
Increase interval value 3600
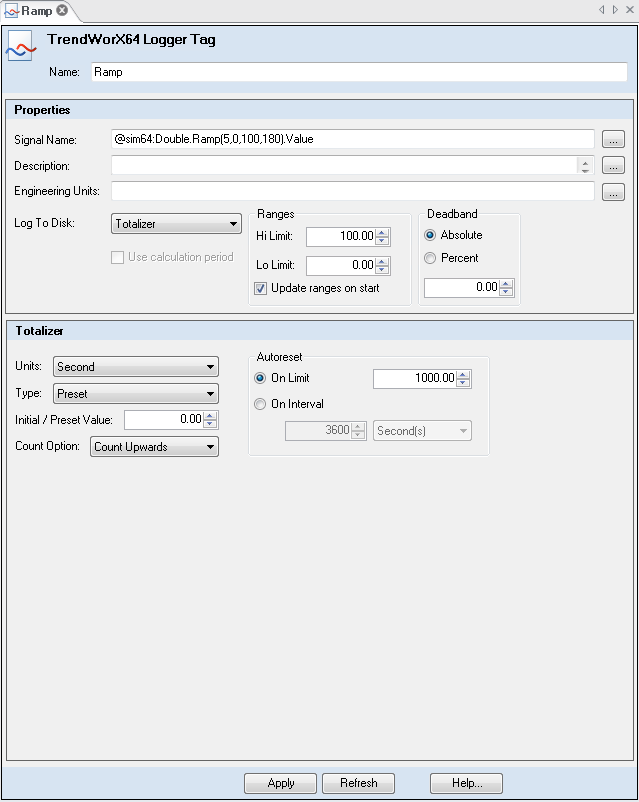click(x=359, y=427)
